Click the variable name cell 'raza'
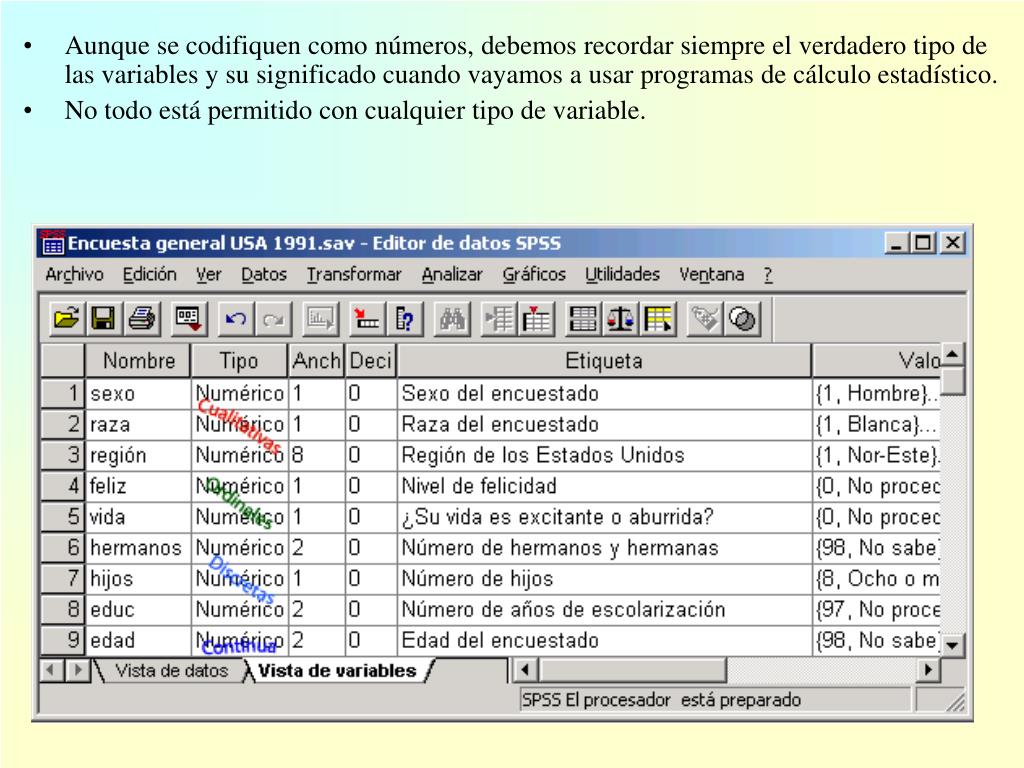The image size is (1024, 768). click(x=138, y=424)
